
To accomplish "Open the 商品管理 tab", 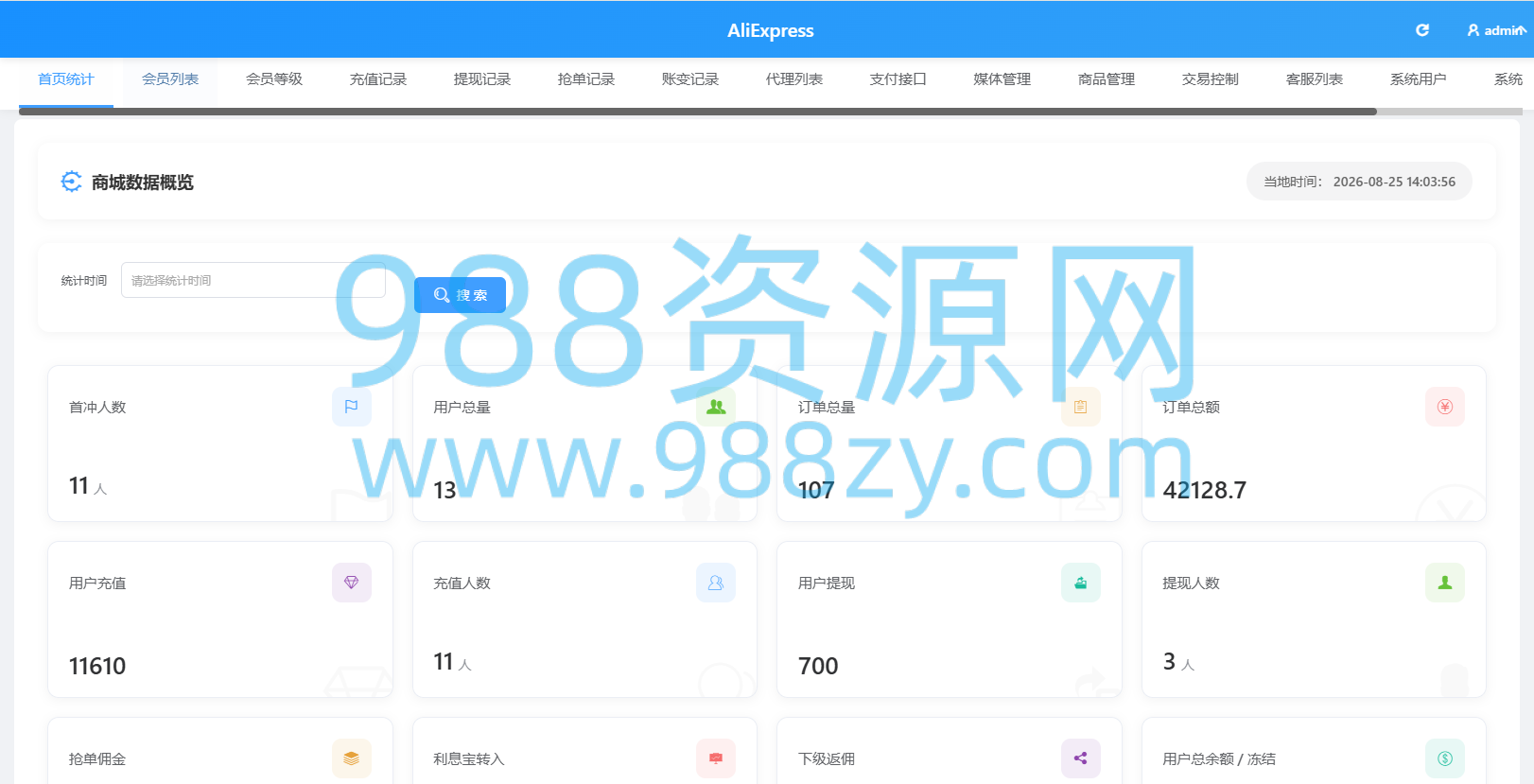I will coord(1107,79).
